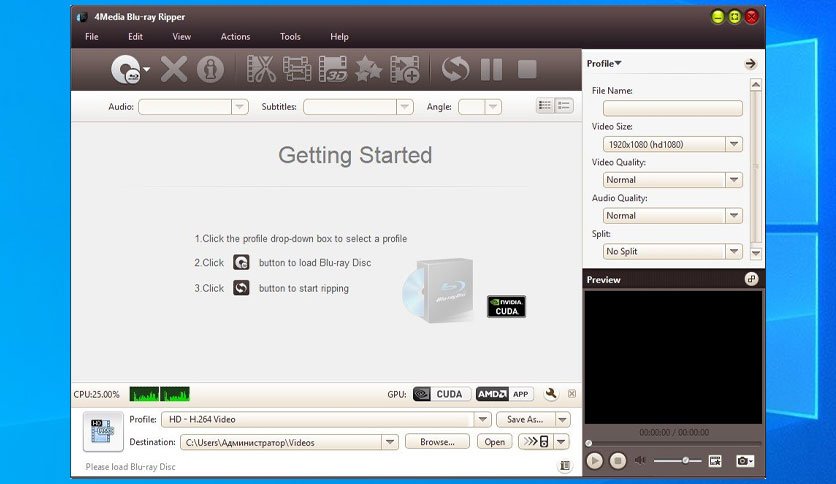836x484 pixels.
Task: Click the Profile panel header dropdown
Action: click(604, 63)
